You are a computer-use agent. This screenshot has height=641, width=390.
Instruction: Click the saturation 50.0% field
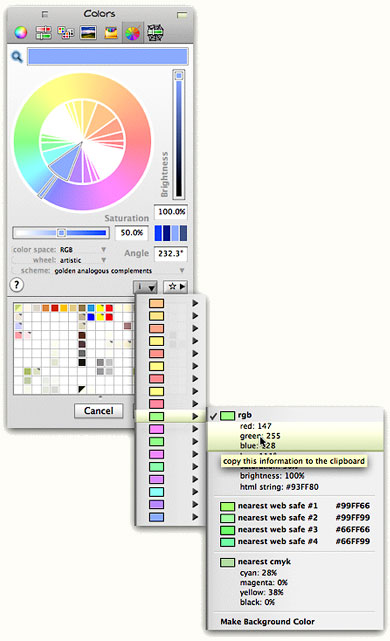pos(131,233)
